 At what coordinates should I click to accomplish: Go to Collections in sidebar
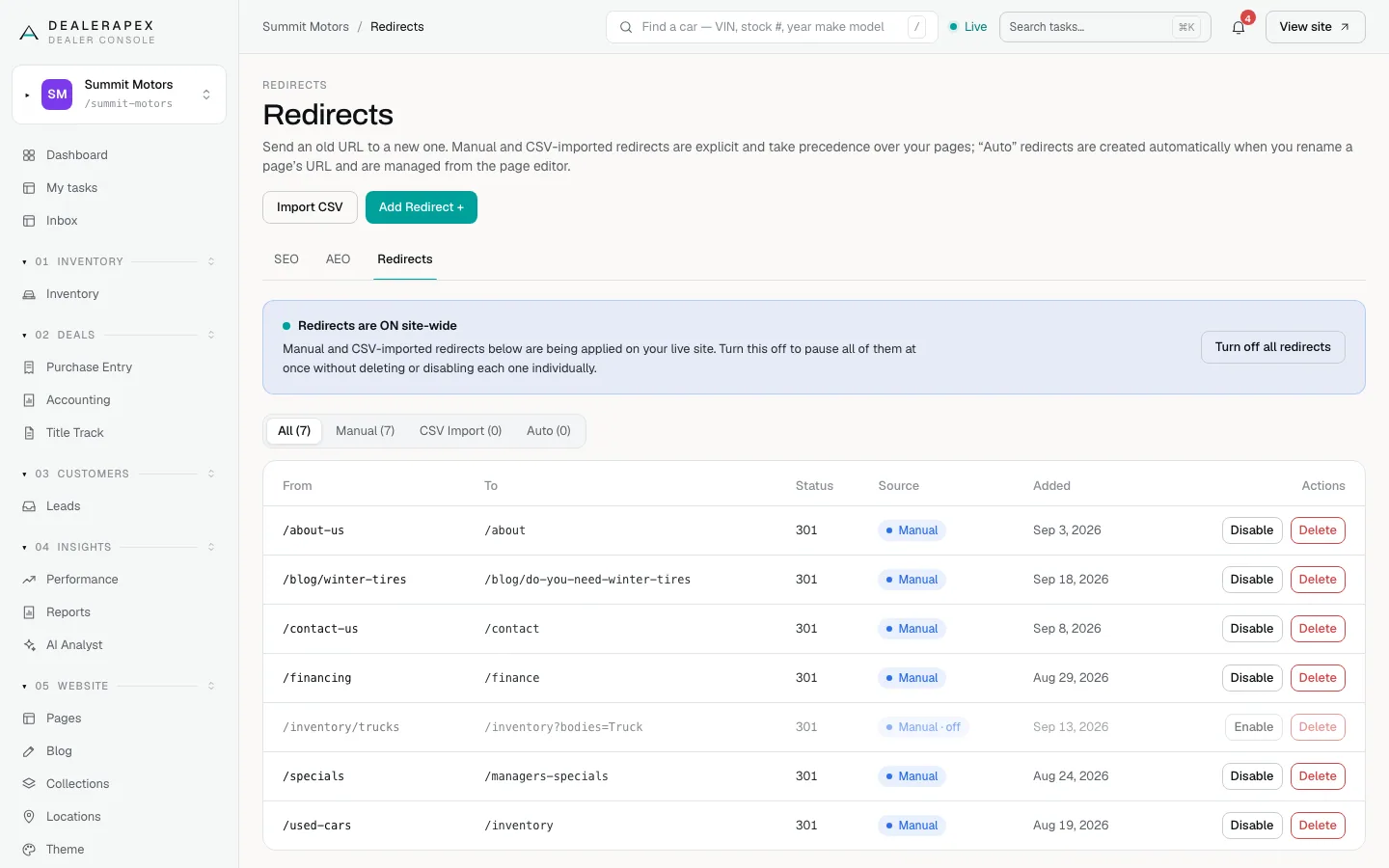(120, 784)
